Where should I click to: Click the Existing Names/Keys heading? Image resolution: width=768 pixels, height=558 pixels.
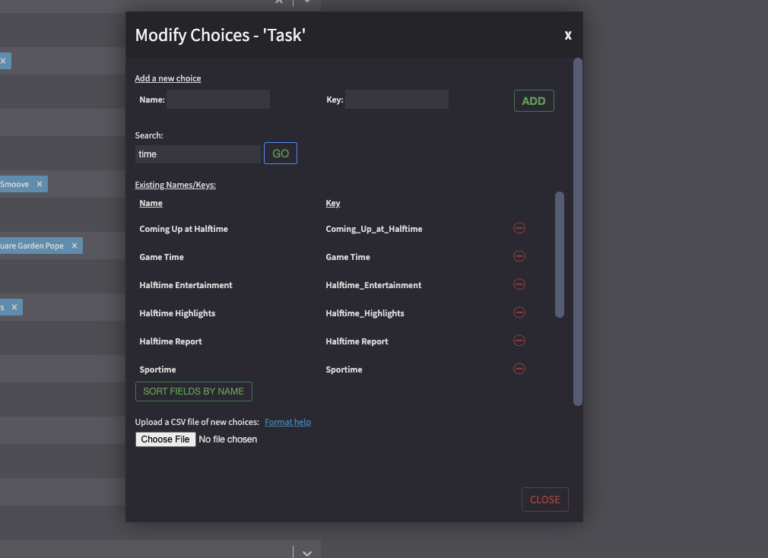pos(175,185)
